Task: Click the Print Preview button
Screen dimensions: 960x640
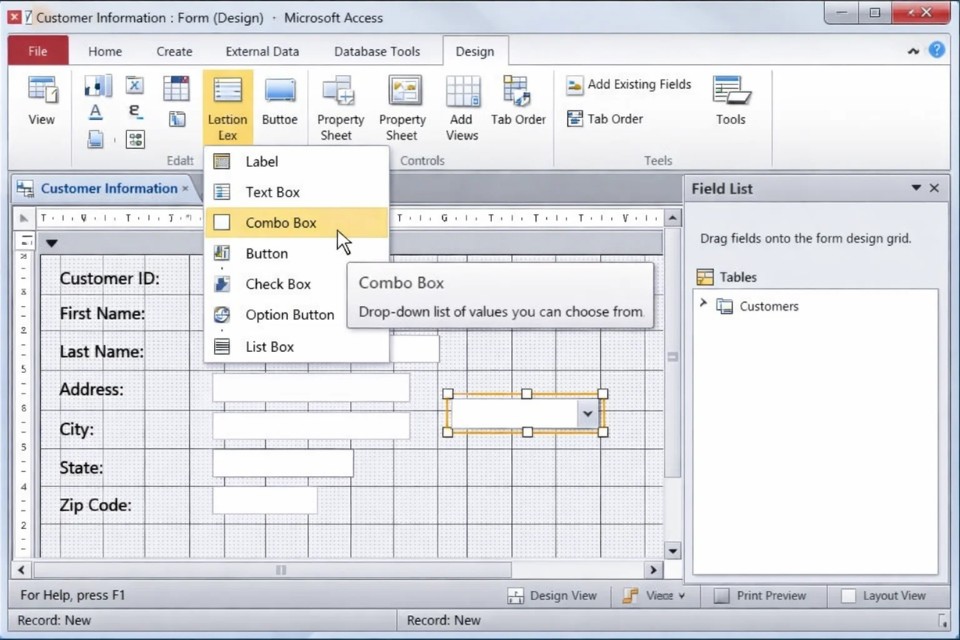Action: pos(760,596)
